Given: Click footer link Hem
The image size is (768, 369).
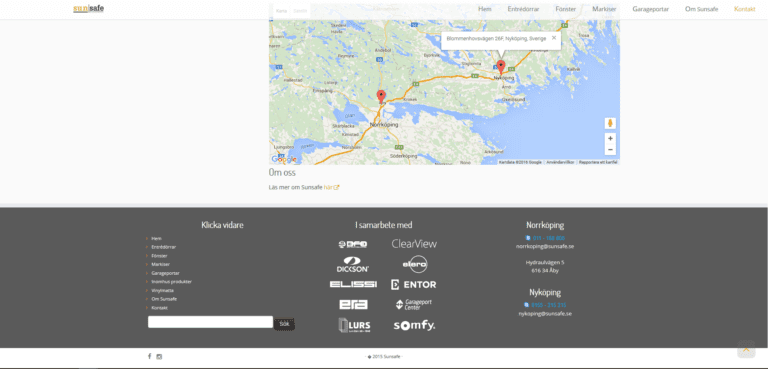Looking at the screenshot, I should tap(156, 238).
